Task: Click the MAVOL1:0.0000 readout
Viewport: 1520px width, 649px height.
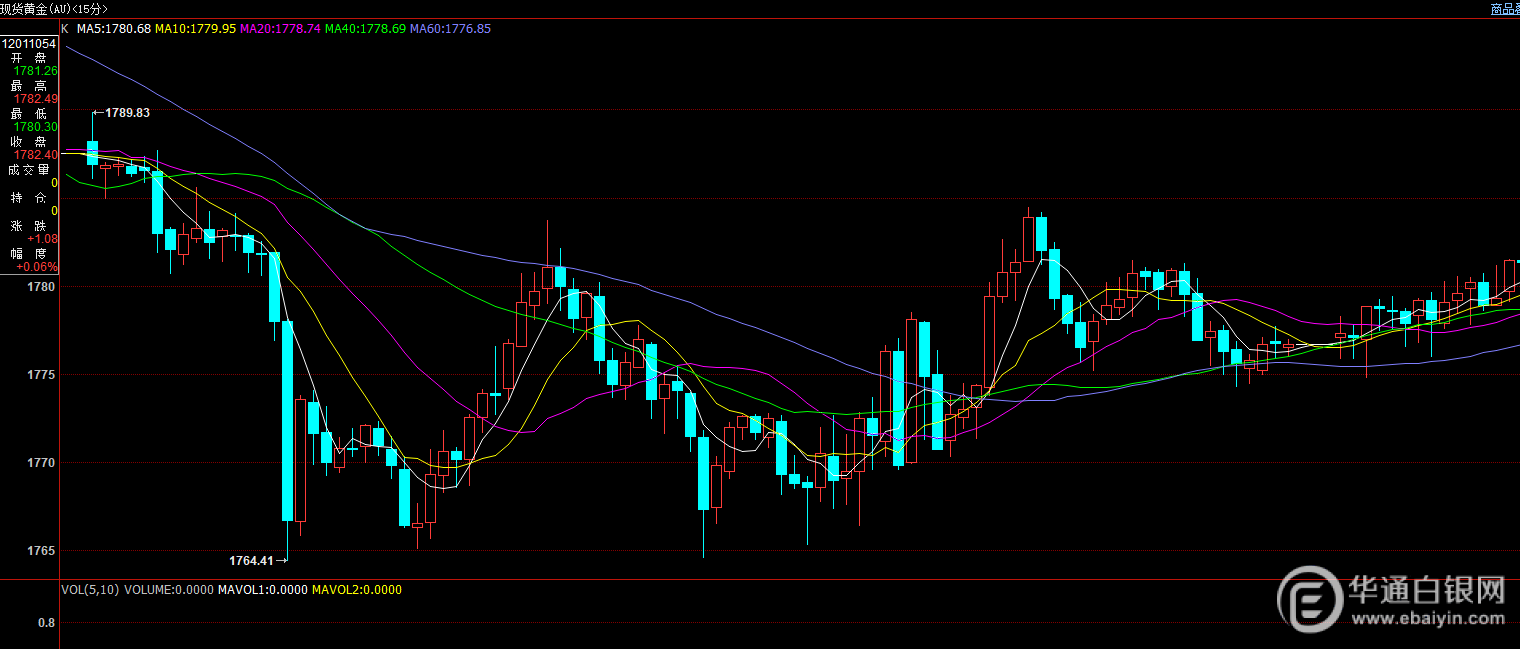Action: click(262, 590)
